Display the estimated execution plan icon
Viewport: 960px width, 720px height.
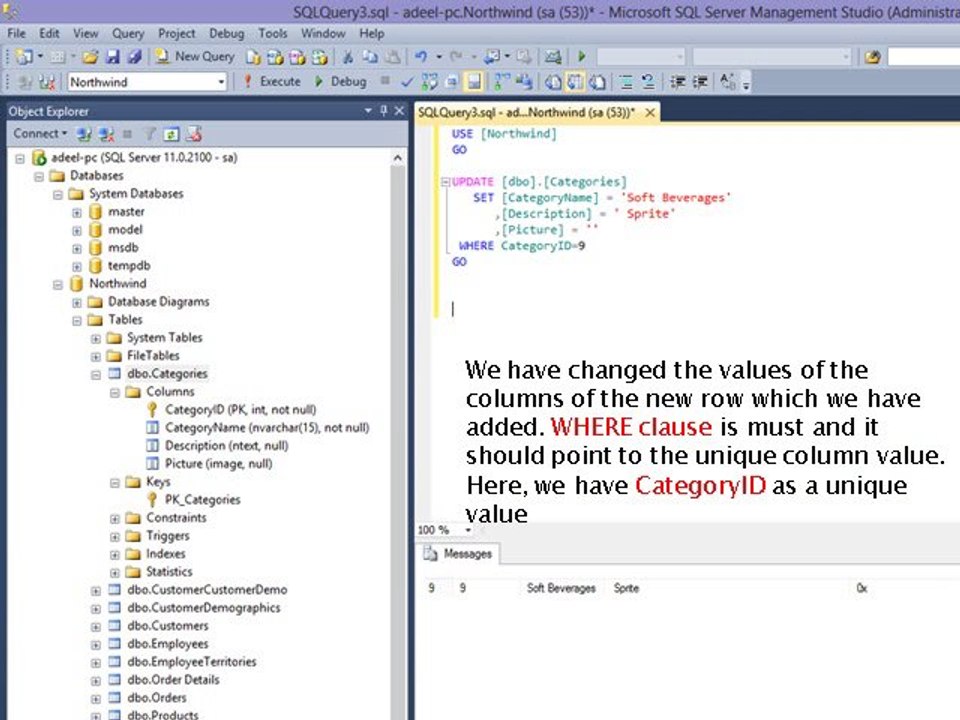click(429, 81)
